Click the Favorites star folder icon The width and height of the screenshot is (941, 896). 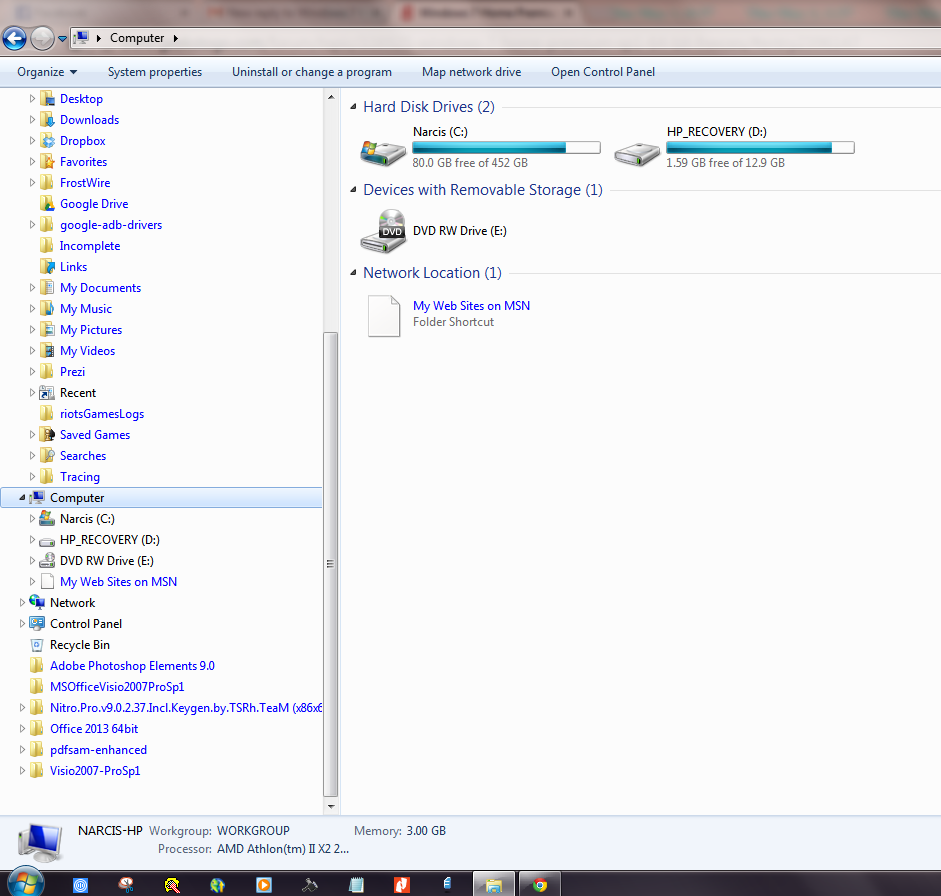(48, 162)
